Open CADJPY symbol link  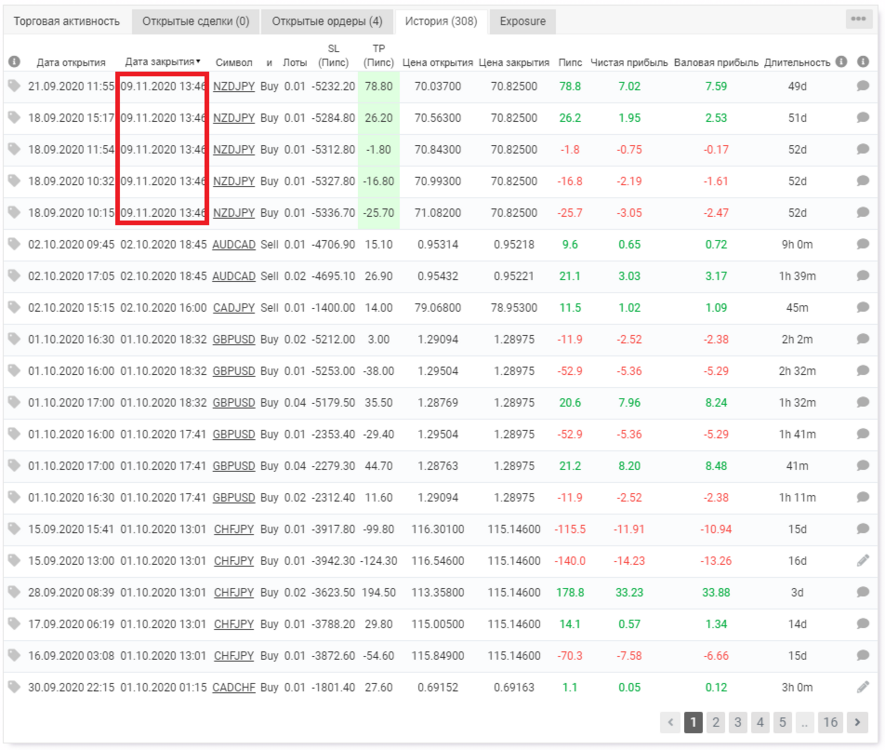(234, 308)
